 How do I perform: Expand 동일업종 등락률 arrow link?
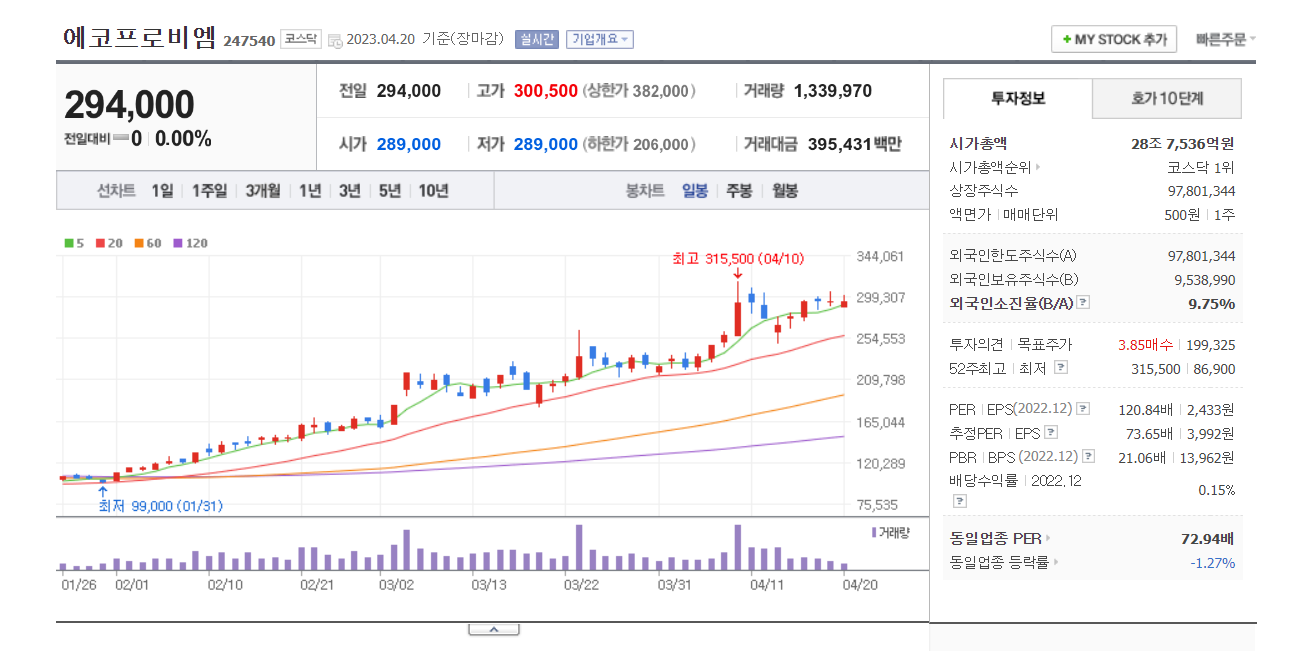1056,563
